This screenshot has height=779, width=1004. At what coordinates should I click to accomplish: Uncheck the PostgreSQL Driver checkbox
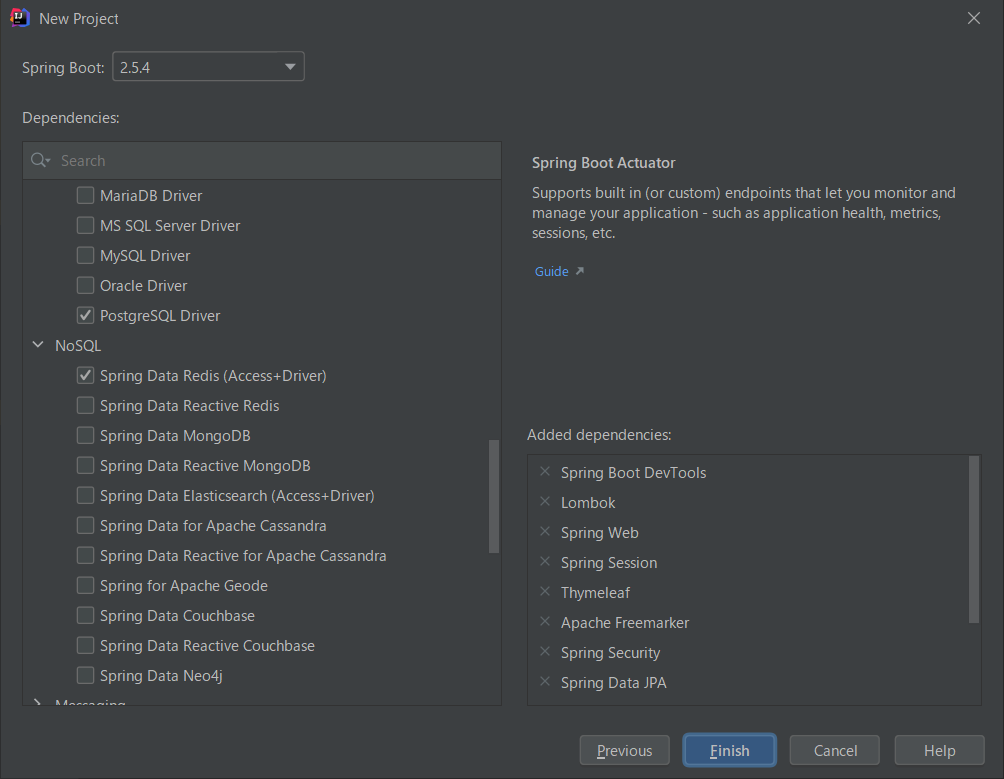pos(85,316)
